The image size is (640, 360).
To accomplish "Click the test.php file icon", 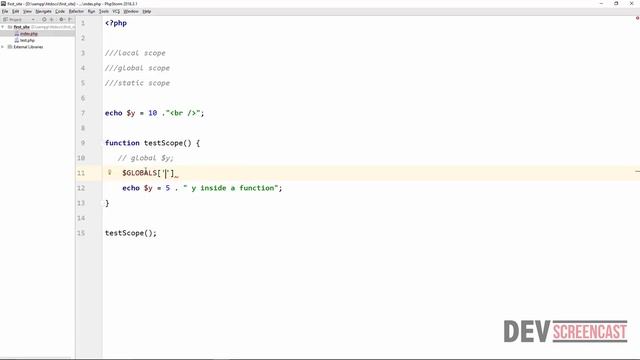I will 16,40.
